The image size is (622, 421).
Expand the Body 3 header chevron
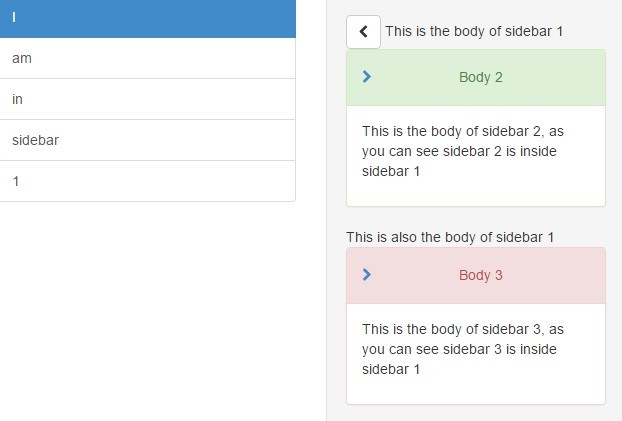pos(367,274)
